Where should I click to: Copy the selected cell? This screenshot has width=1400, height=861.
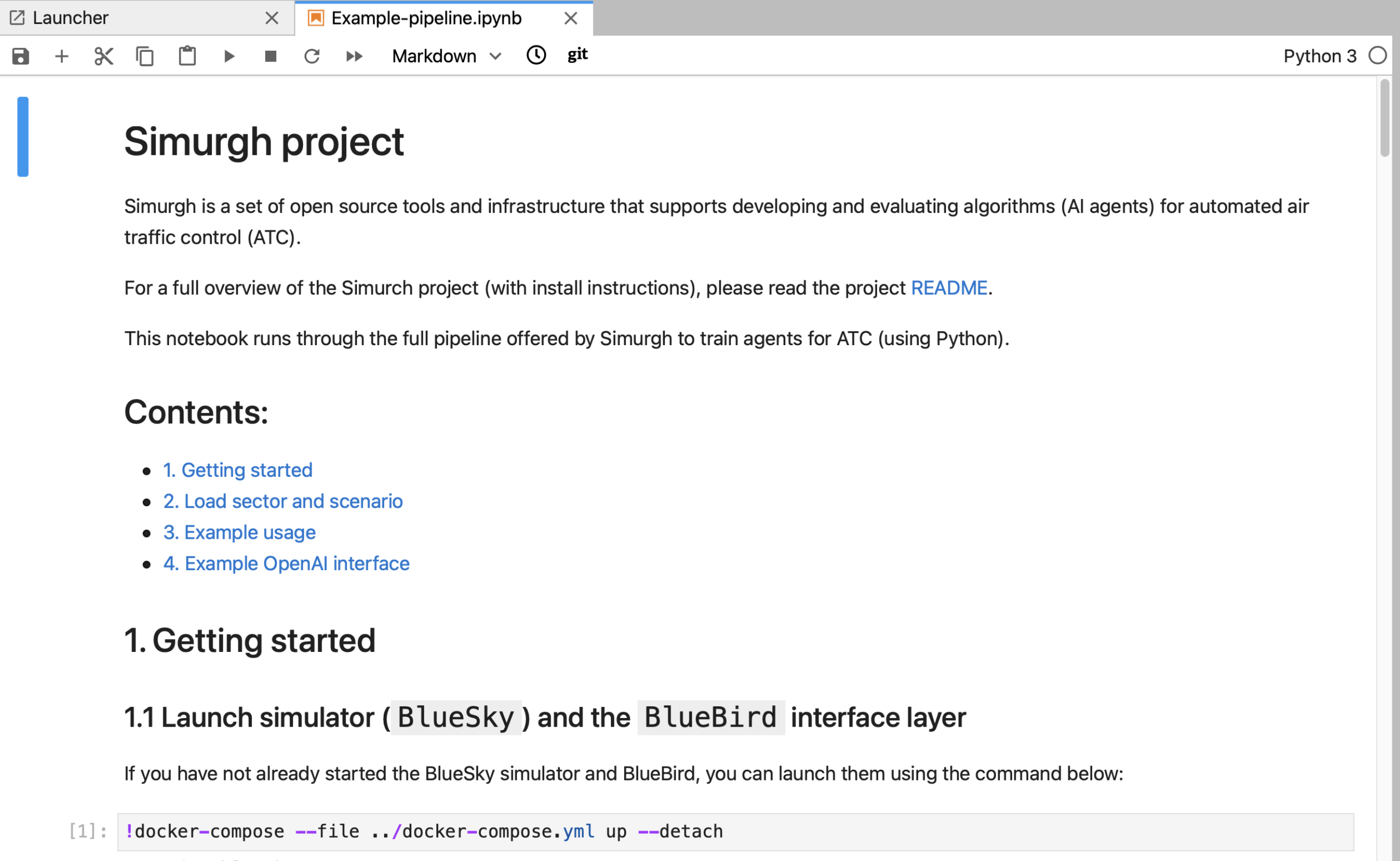pyautogui.click(x=145, y=56)
